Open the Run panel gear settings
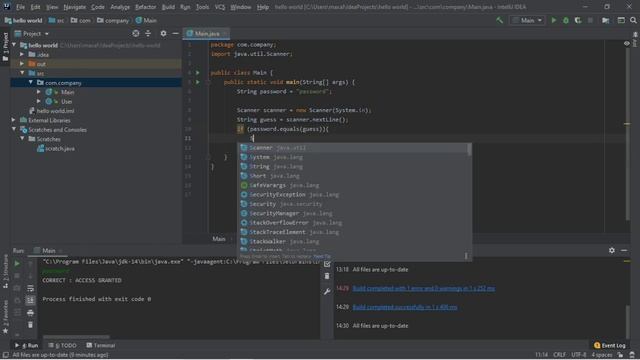640x360 pixels. coord(611,250)
